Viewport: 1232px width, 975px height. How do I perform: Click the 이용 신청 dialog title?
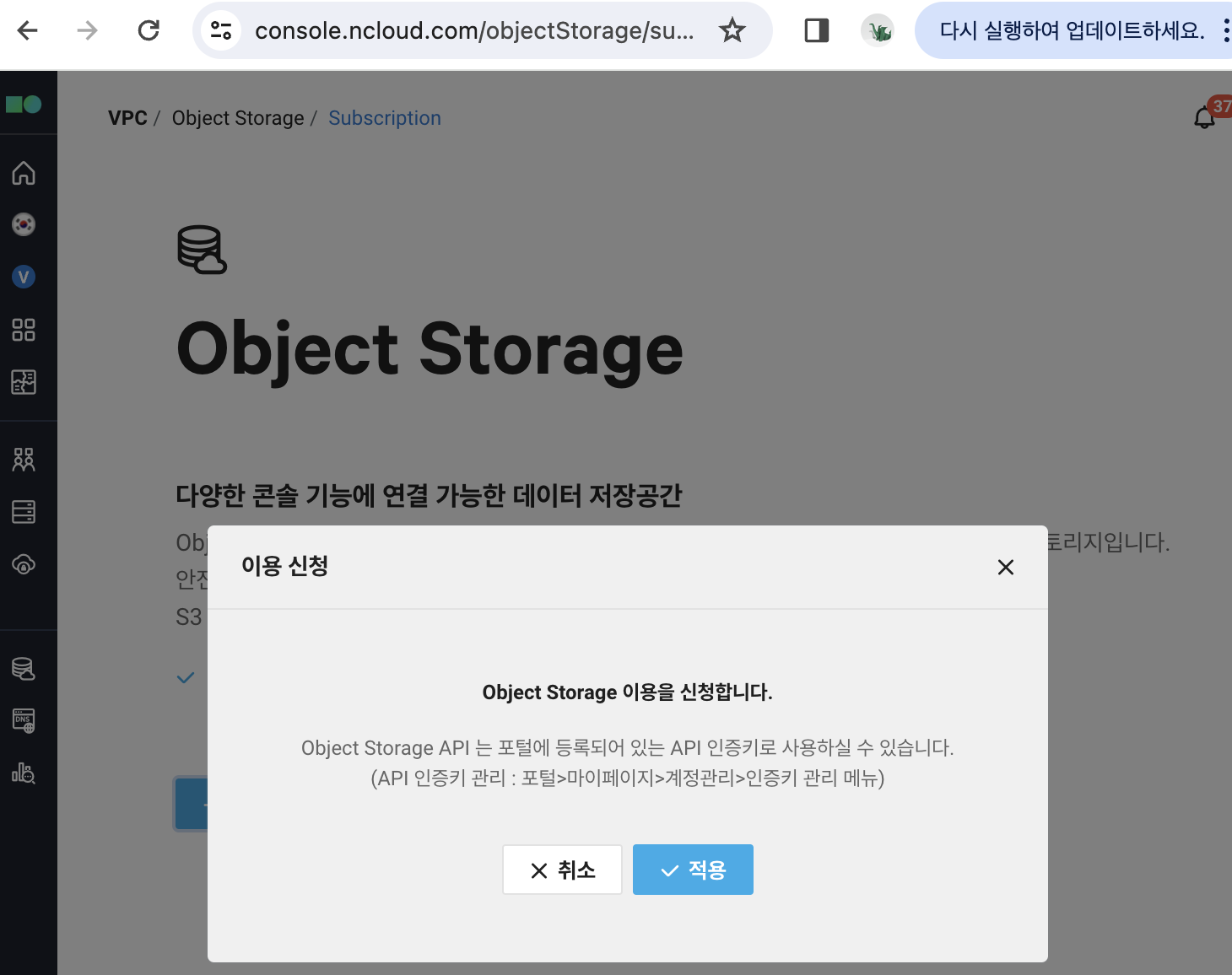click(284, 566)
